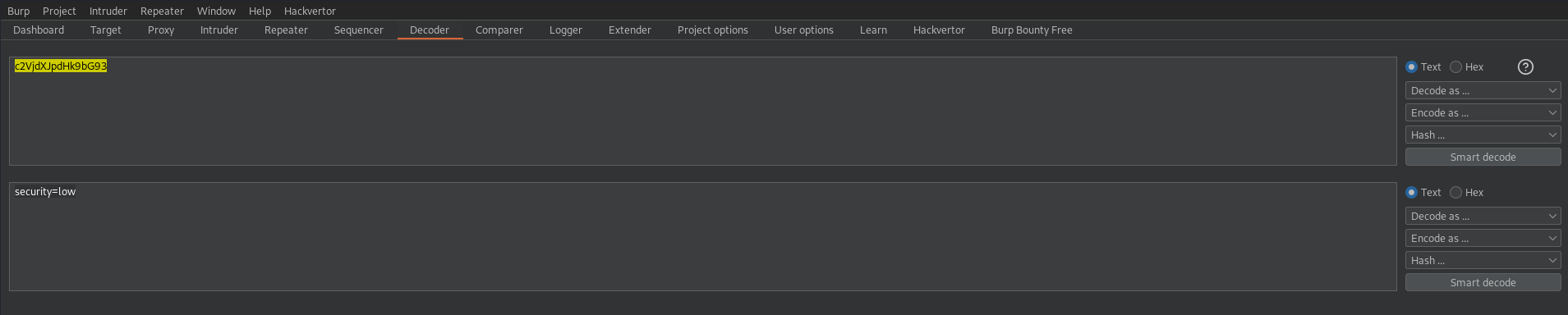Open the bottom 'Decode as ...' dropdown
1568x315 pixels.
[x=1483, y=217]
